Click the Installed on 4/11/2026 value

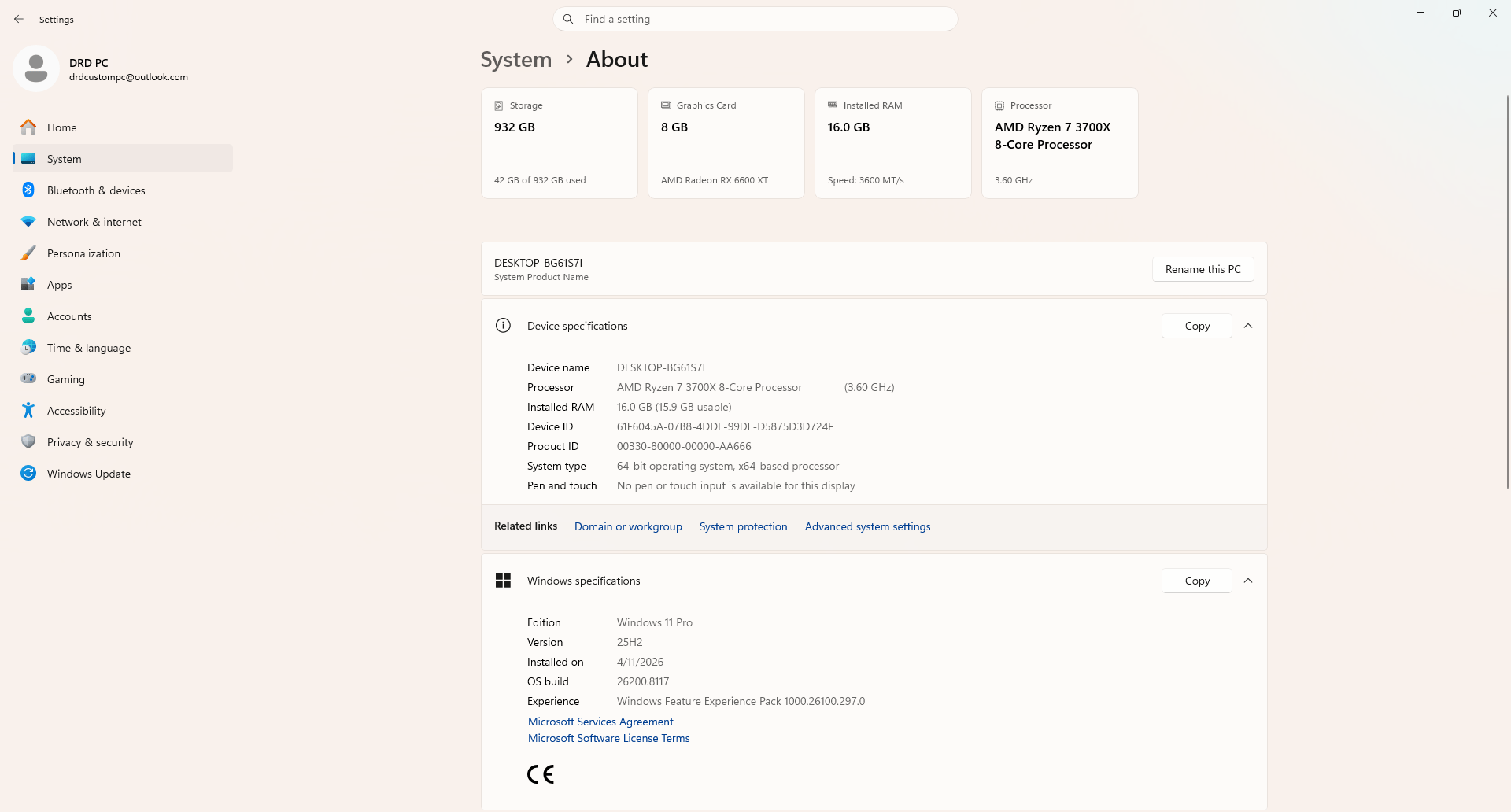640,662
